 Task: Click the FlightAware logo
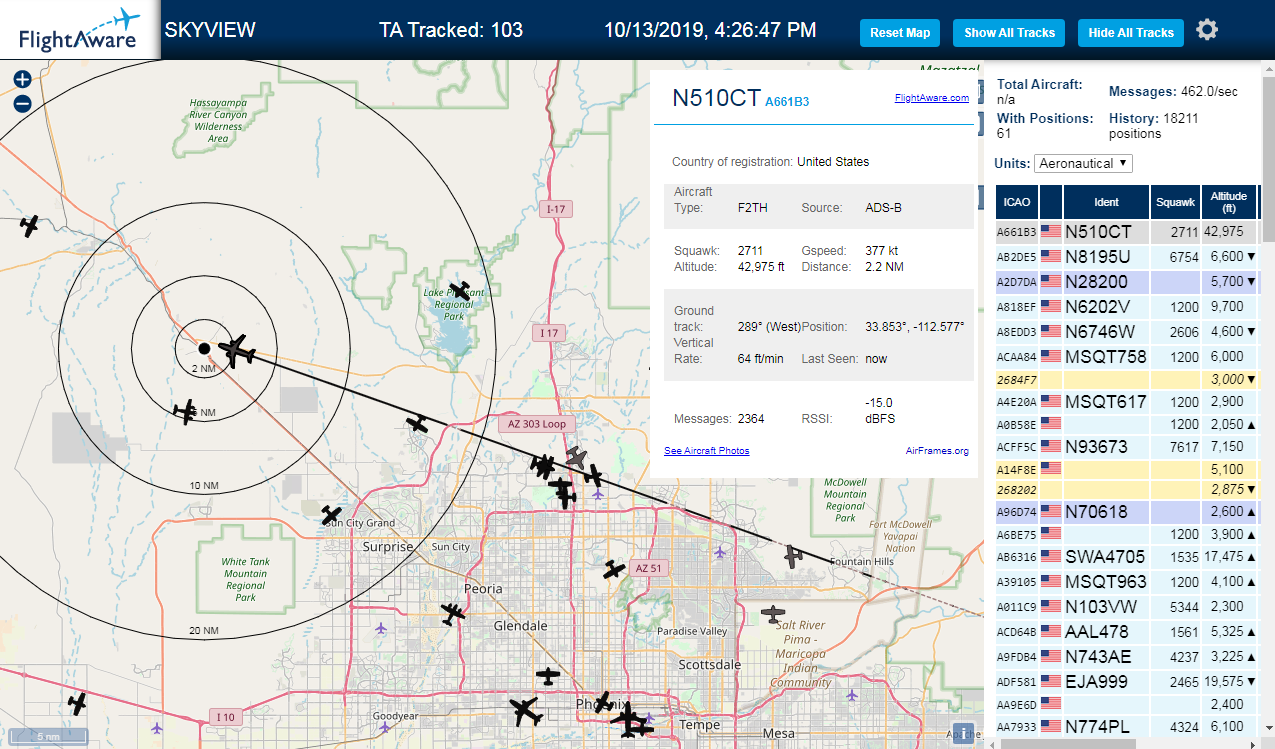click(79, 30)
